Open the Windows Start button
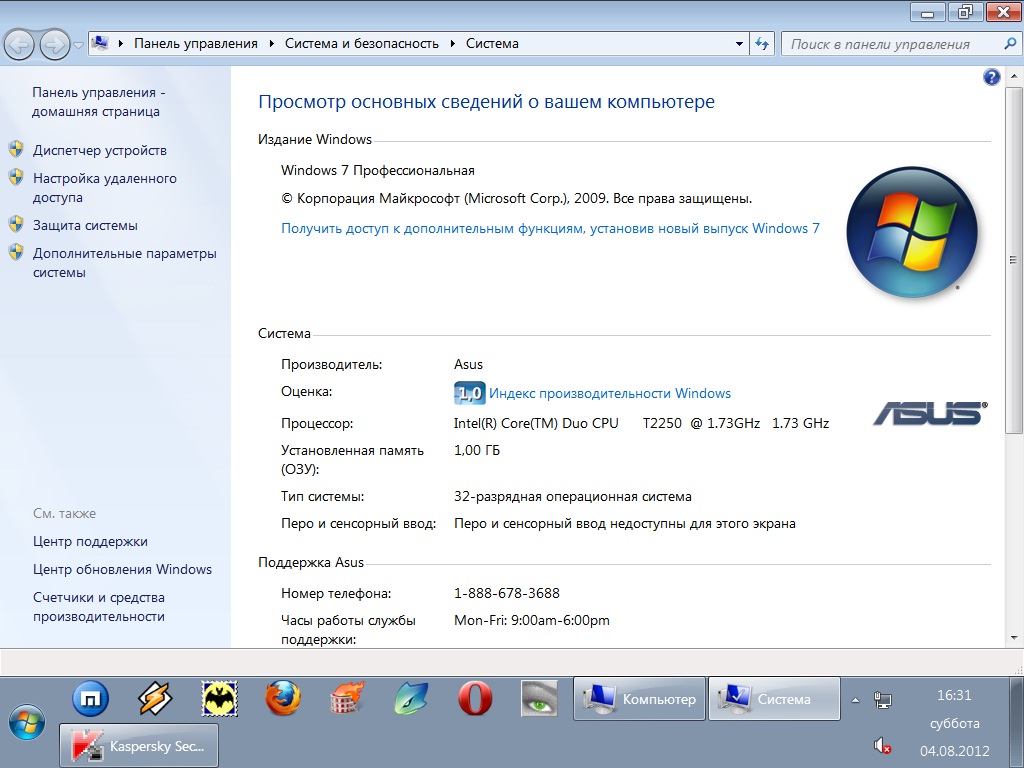 pyautogui.click(x=27, y=723)
